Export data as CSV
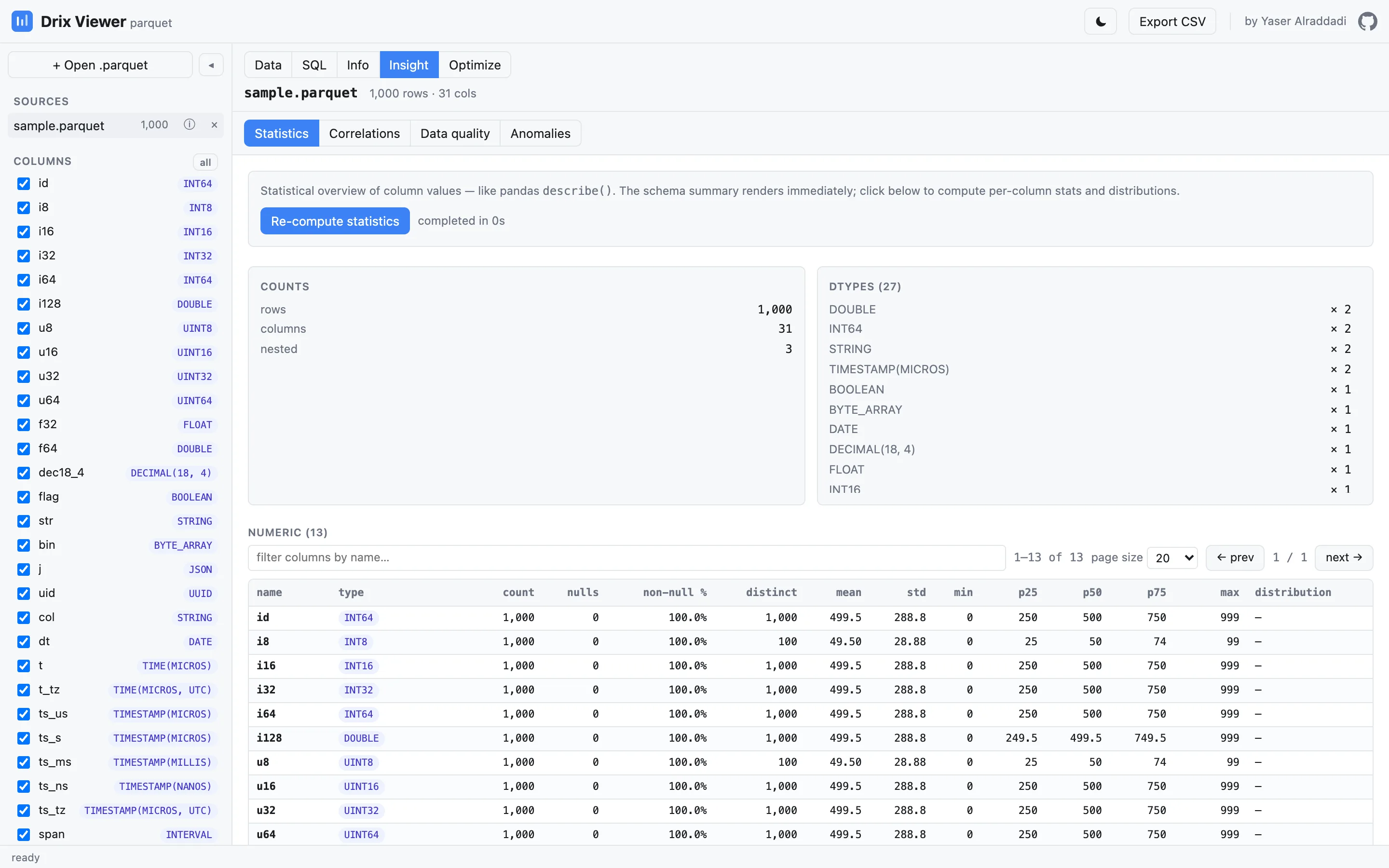This screenshot has height=868, width=1389. [1172, 21]
